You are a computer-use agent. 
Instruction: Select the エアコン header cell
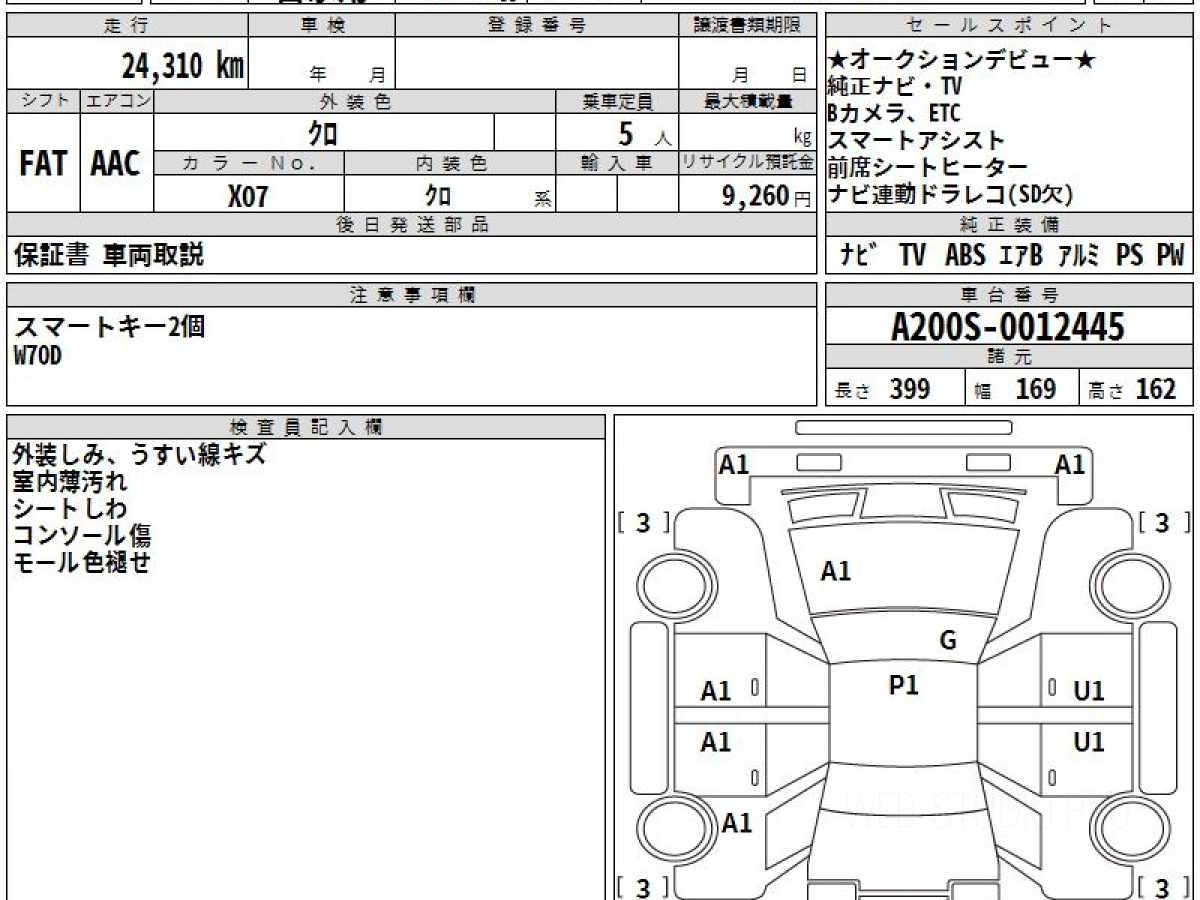pyautogui.click(x=117, y=101)
